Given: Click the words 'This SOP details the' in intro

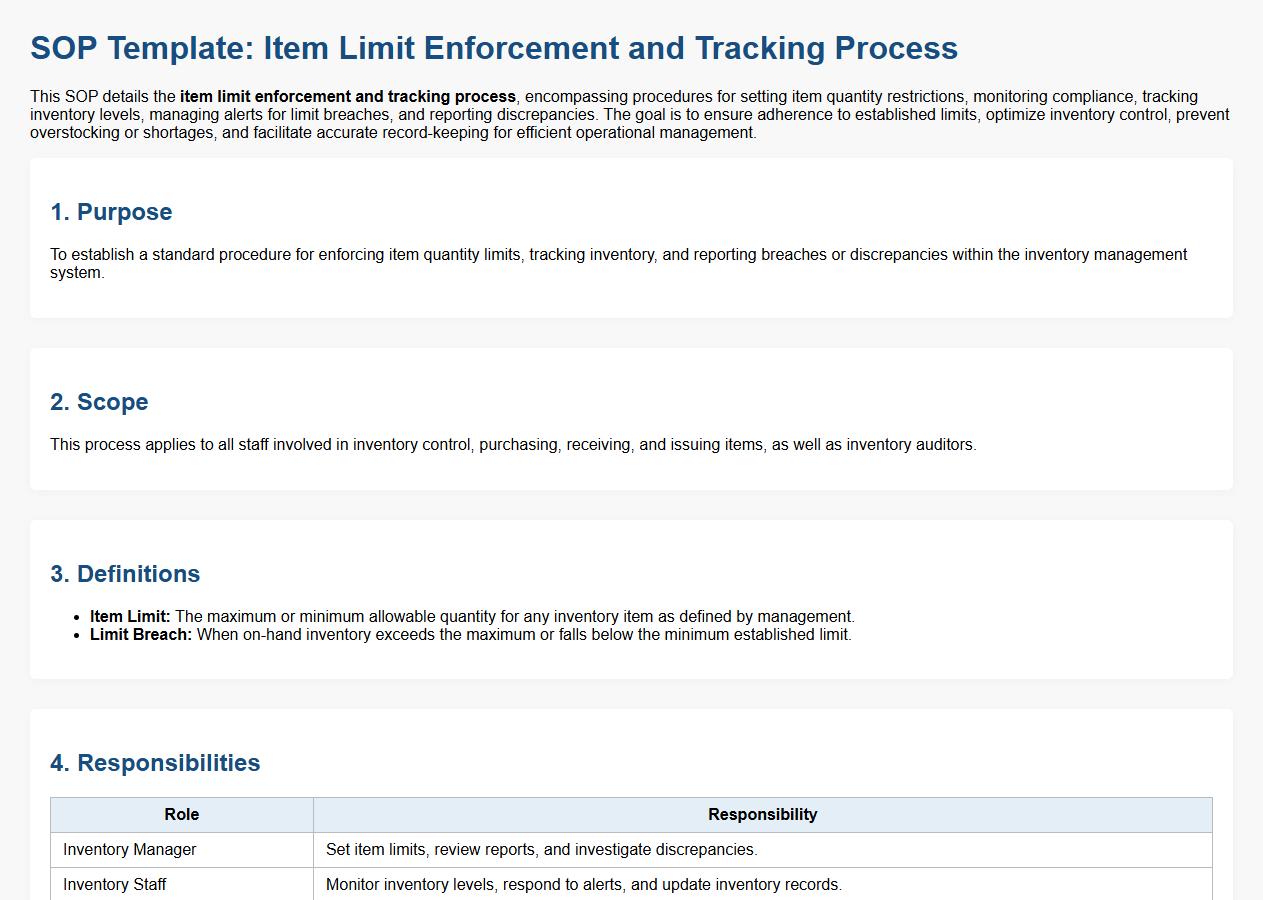Looking at the screenshot, I should point(104,97).
